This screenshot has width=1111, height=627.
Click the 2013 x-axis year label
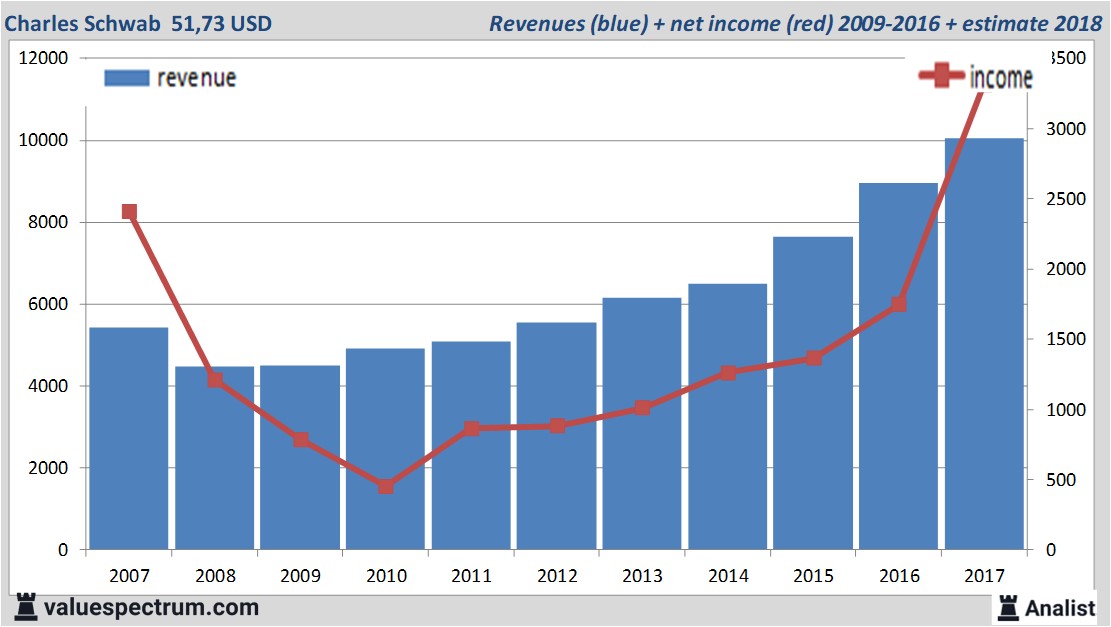click(x=642, y=575)
